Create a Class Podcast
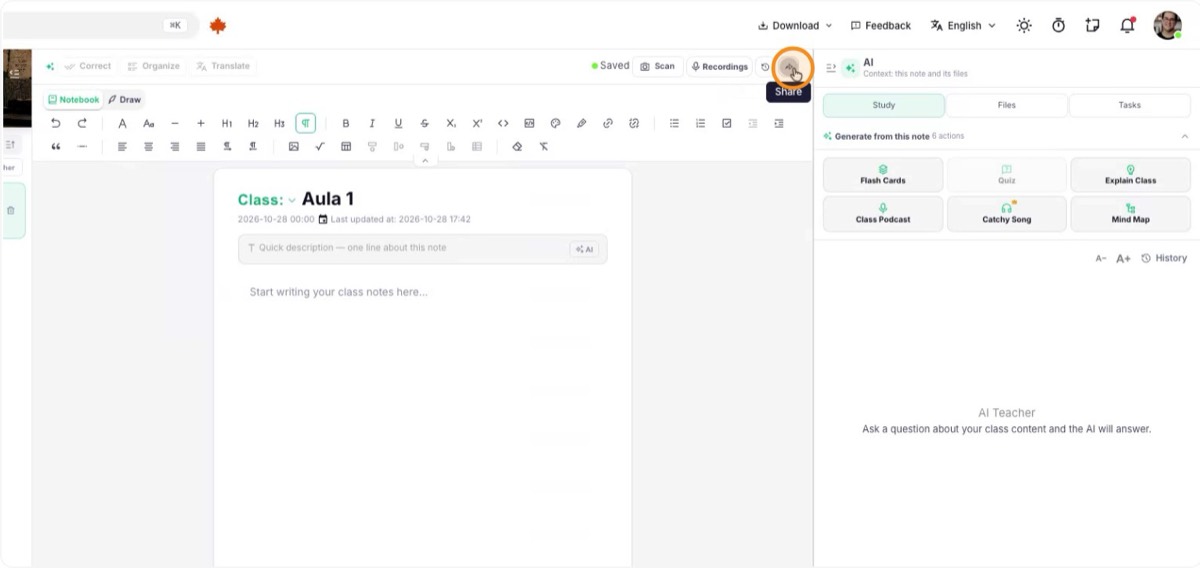Screen dimensions: 1200x568 click(883, 214)
